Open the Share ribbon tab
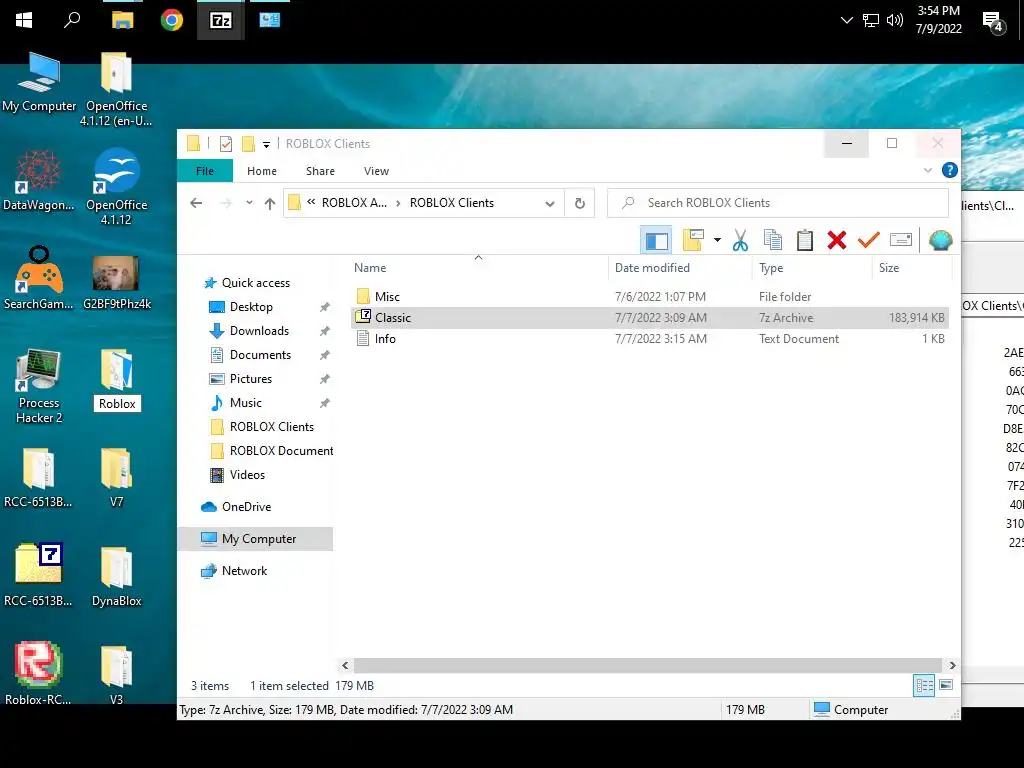1024x768 pixels. click(x=320, y=171)
